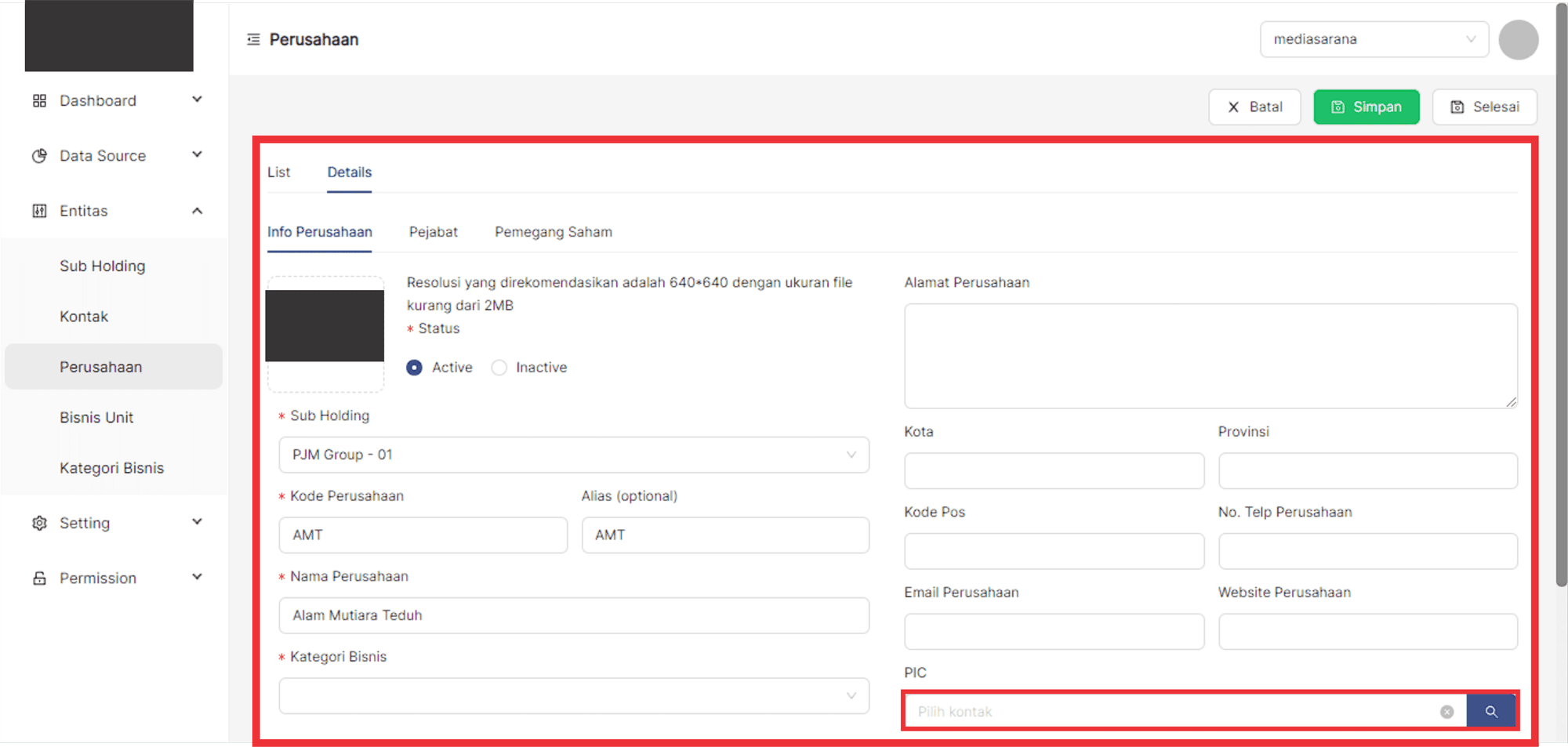Open the user avatar profile
This screenshot has height=747, width=1568.
click(x=1518, y=40)
